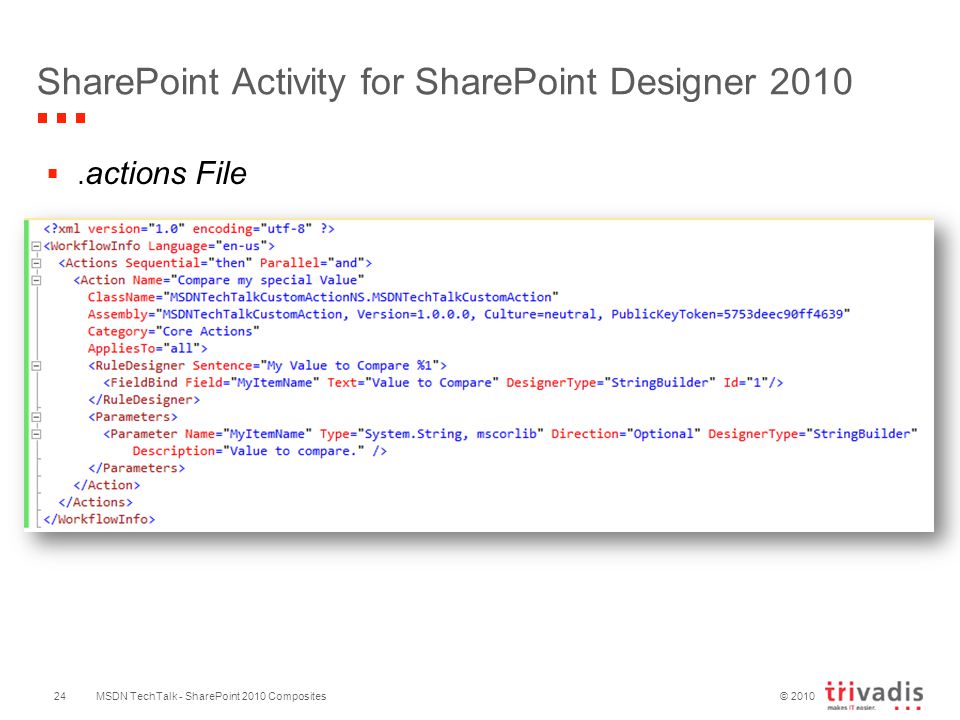Click the closing </Actions> tag
960x720 pixels.
pyautogui.click(x=96, y=503)
